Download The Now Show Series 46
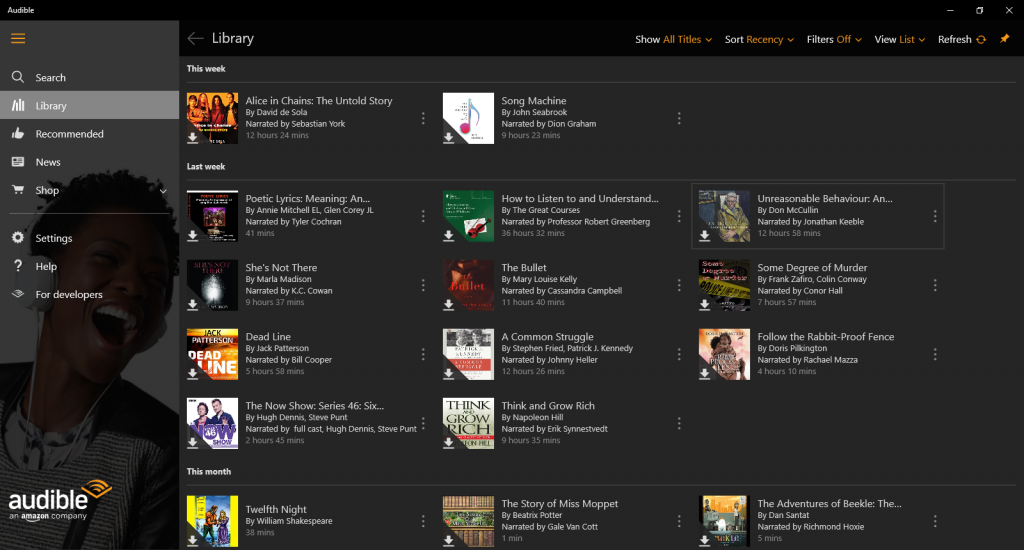This screenshot has height=550, width=1024. click(193, 443)
